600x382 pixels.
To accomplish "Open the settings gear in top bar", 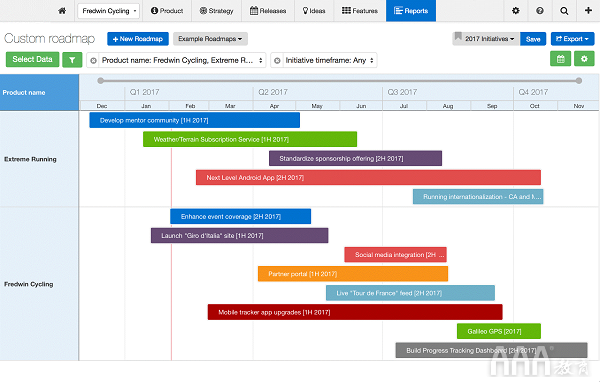I will pyautogui.click(x=515, y=11).
